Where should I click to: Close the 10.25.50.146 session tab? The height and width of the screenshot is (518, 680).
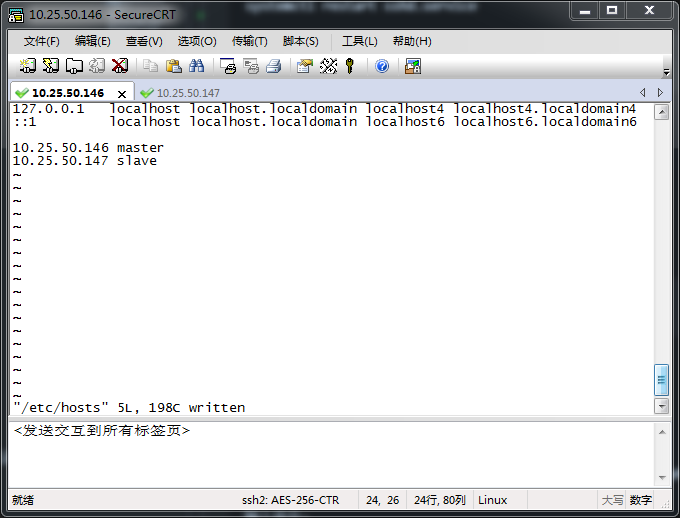[122, 94]
